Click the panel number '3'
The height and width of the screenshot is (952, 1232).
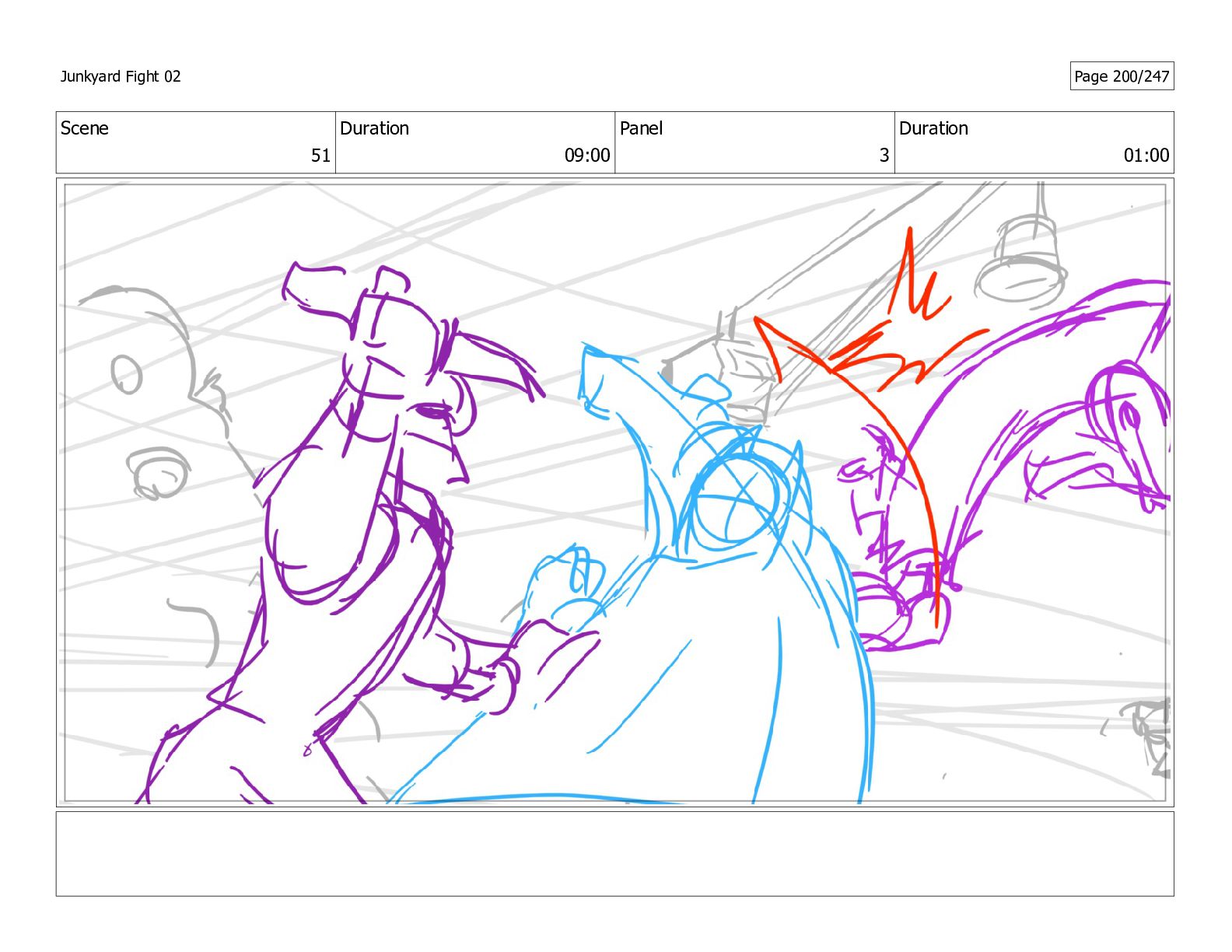coord(884,156)
